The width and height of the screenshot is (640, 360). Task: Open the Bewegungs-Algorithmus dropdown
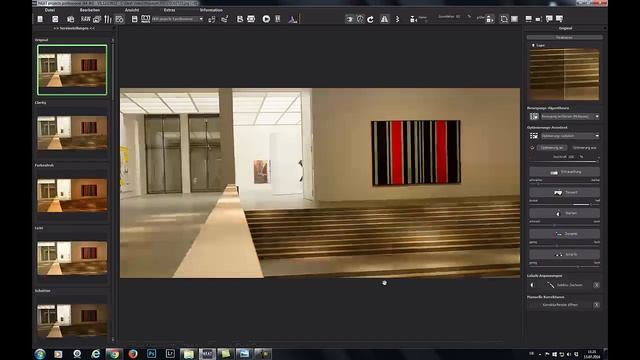pyautogui.click(x=570, y=116)
